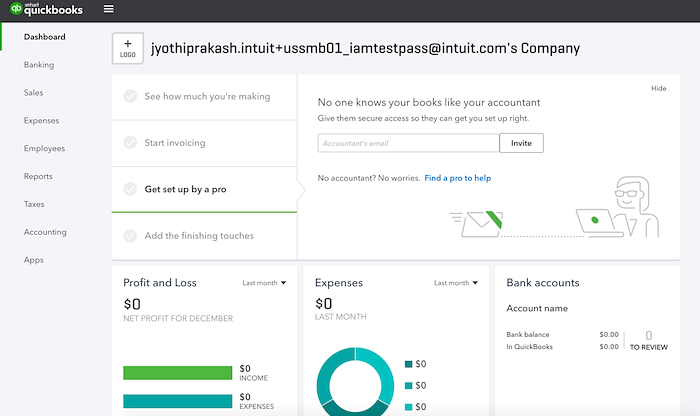Open the '0 To Review' bank transactions
Image resolution: width=700 pixels, height=416 pixels.
[649, 341]
